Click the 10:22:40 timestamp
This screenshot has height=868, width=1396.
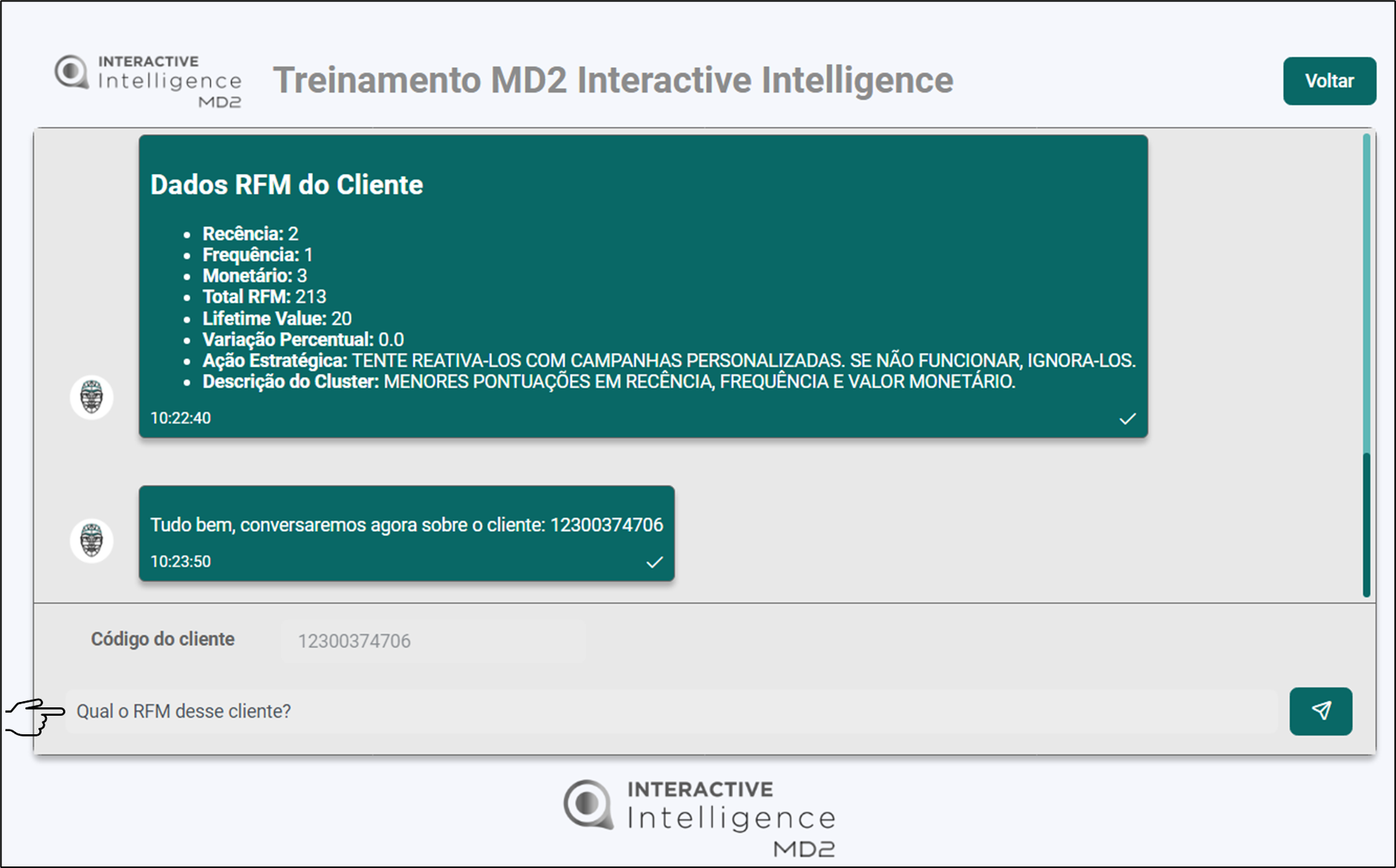(x=181, y=418)
